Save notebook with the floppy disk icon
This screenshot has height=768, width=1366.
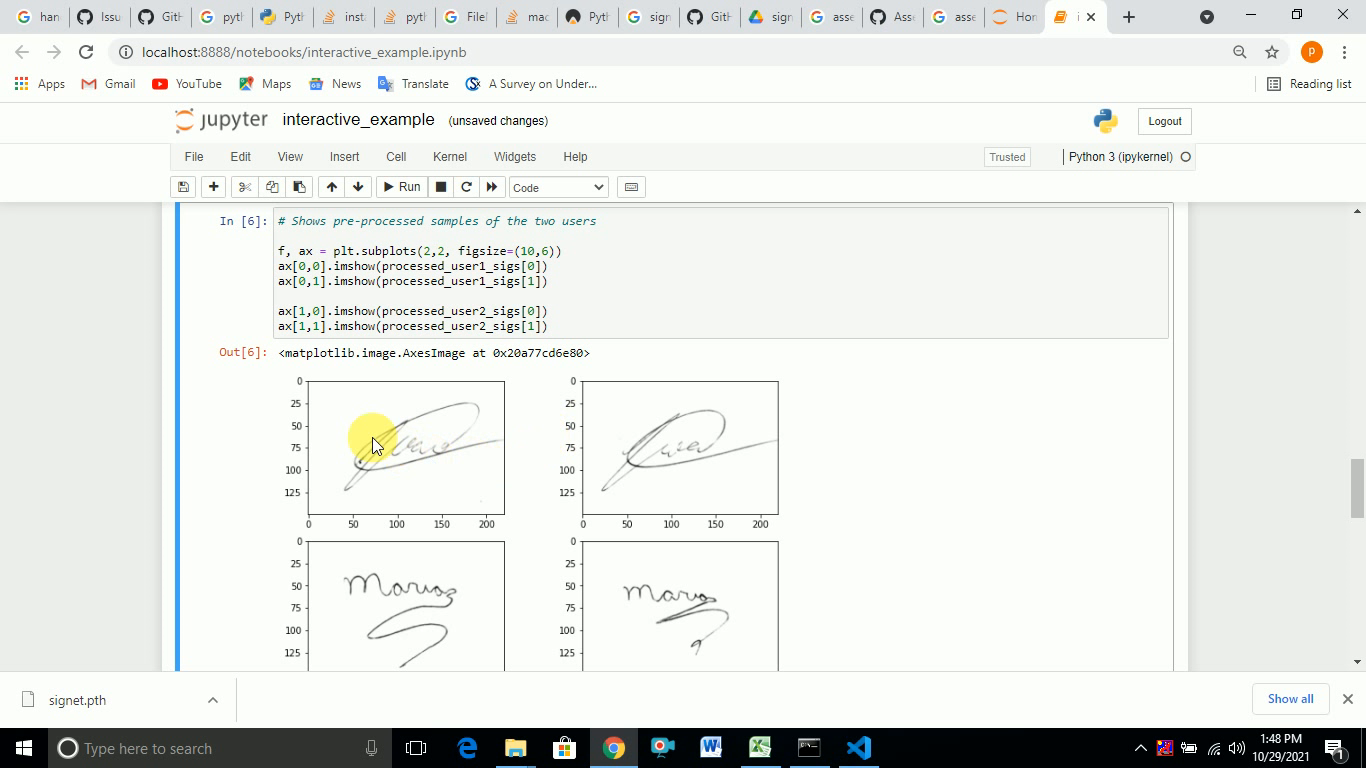183,187
